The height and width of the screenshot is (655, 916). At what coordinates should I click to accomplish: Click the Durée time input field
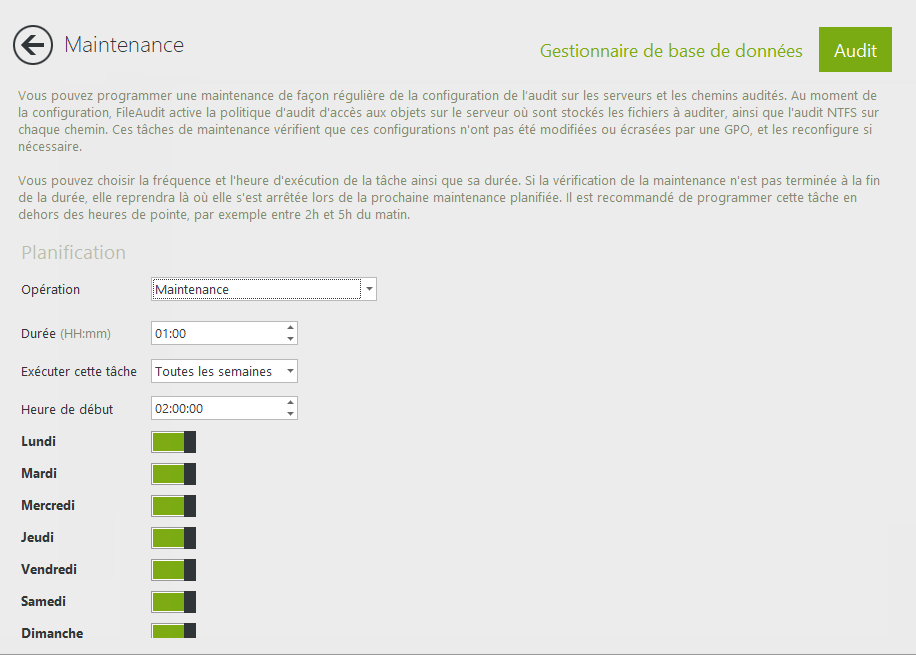pyautogui.click(x=216, y=333)
